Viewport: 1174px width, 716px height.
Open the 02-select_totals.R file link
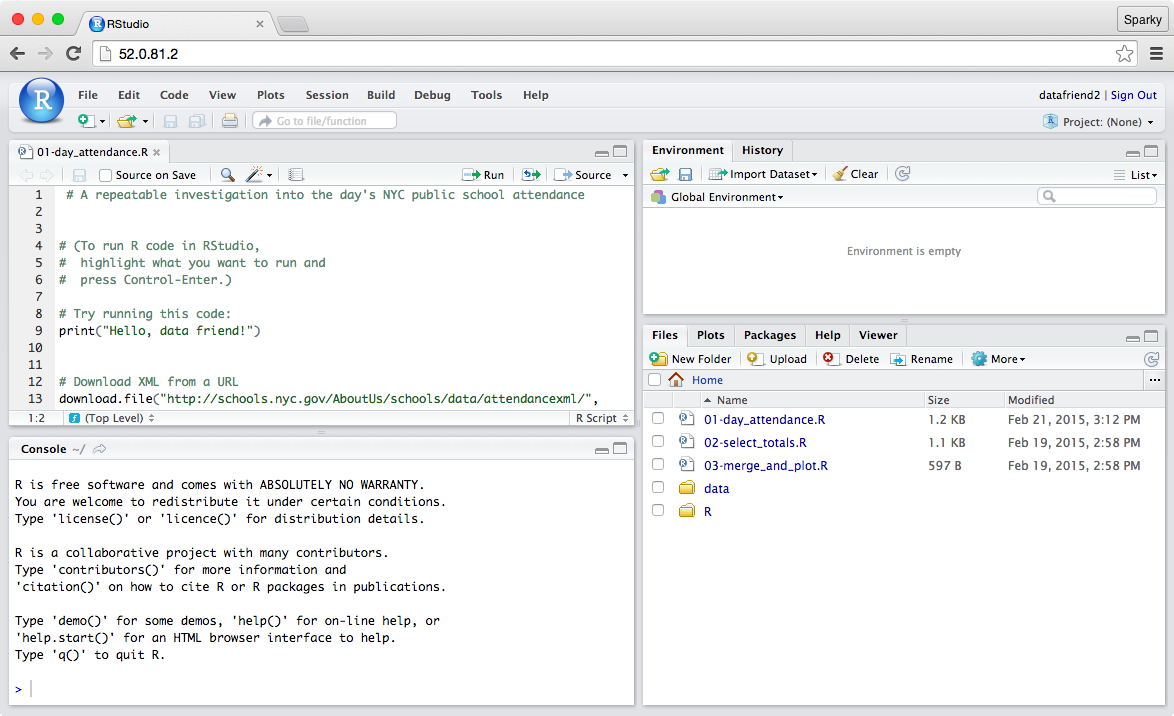pos(755,443)
